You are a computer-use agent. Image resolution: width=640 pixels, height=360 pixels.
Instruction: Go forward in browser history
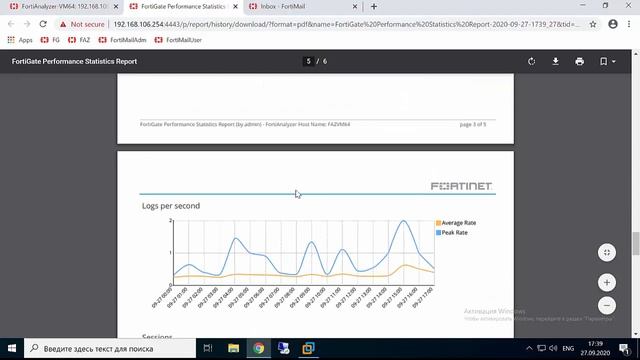(27, 24)
